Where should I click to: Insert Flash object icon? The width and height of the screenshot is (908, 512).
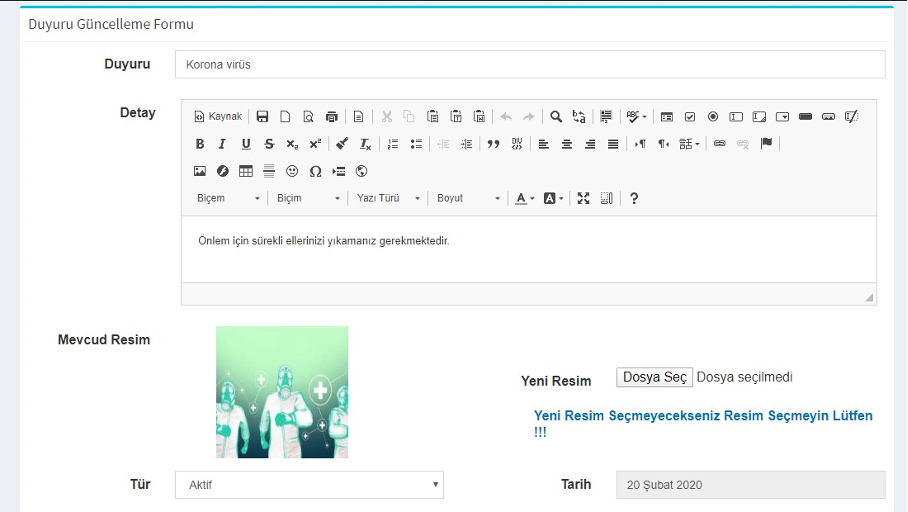(x=223, y=171)
